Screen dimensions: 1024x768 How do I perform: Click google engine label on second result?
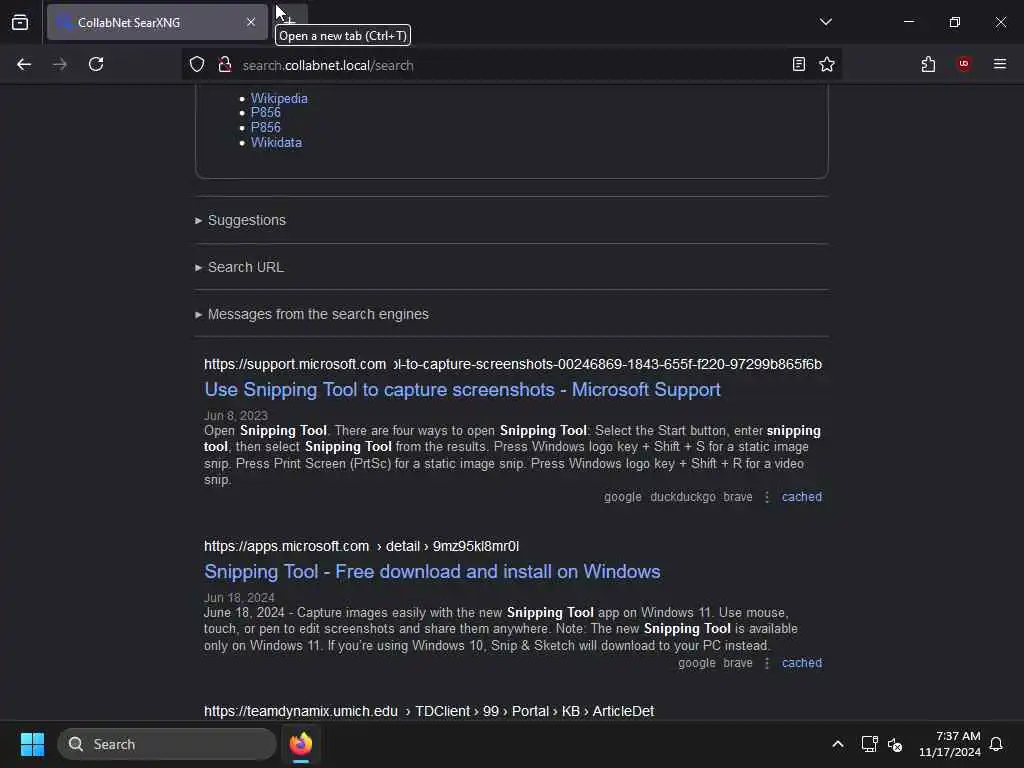tap(697, 663)
